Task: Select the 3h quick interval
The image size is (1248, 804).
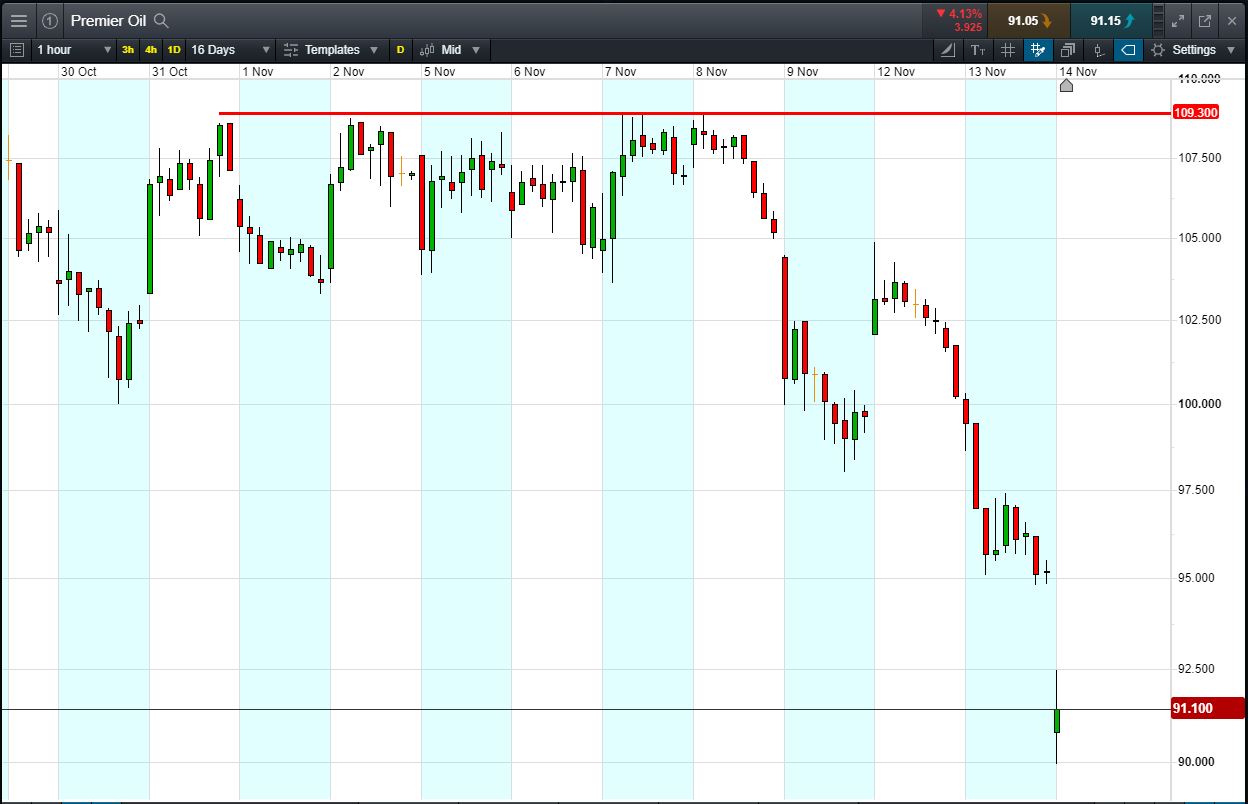Action: [128, 49]
